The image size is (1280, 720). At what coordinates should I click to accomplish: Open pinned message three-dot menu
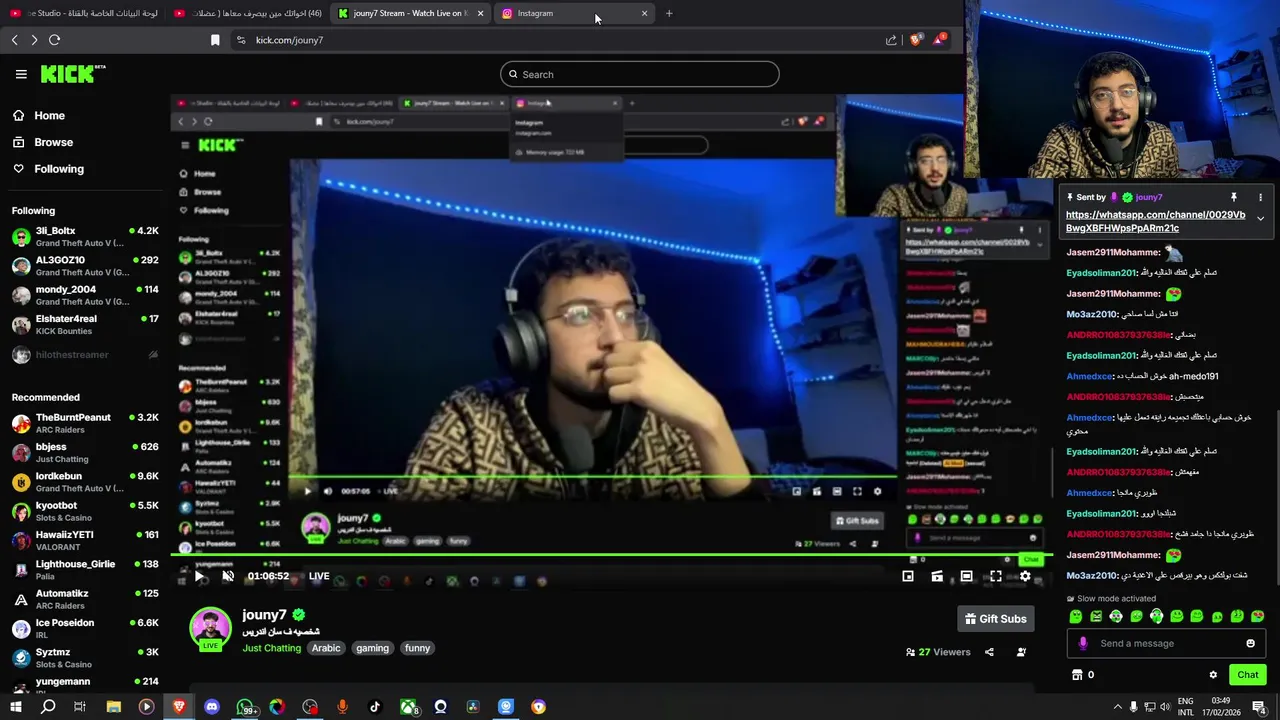point(1260,197)
